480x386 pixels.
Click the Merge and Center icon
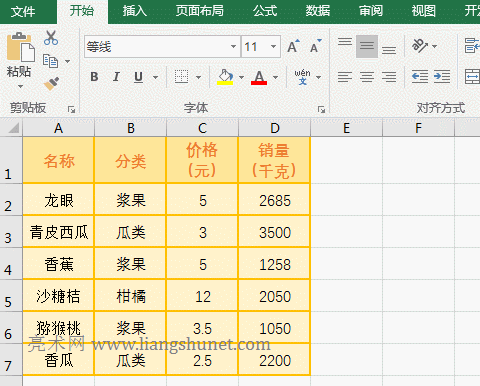pos(472,77)
